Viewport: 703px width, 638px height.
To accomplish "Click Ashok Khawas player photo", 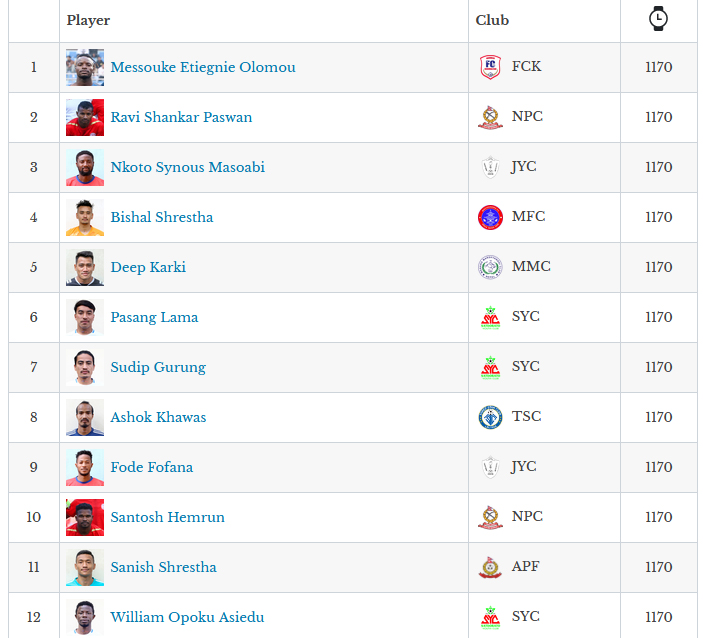I will [85, 417].
